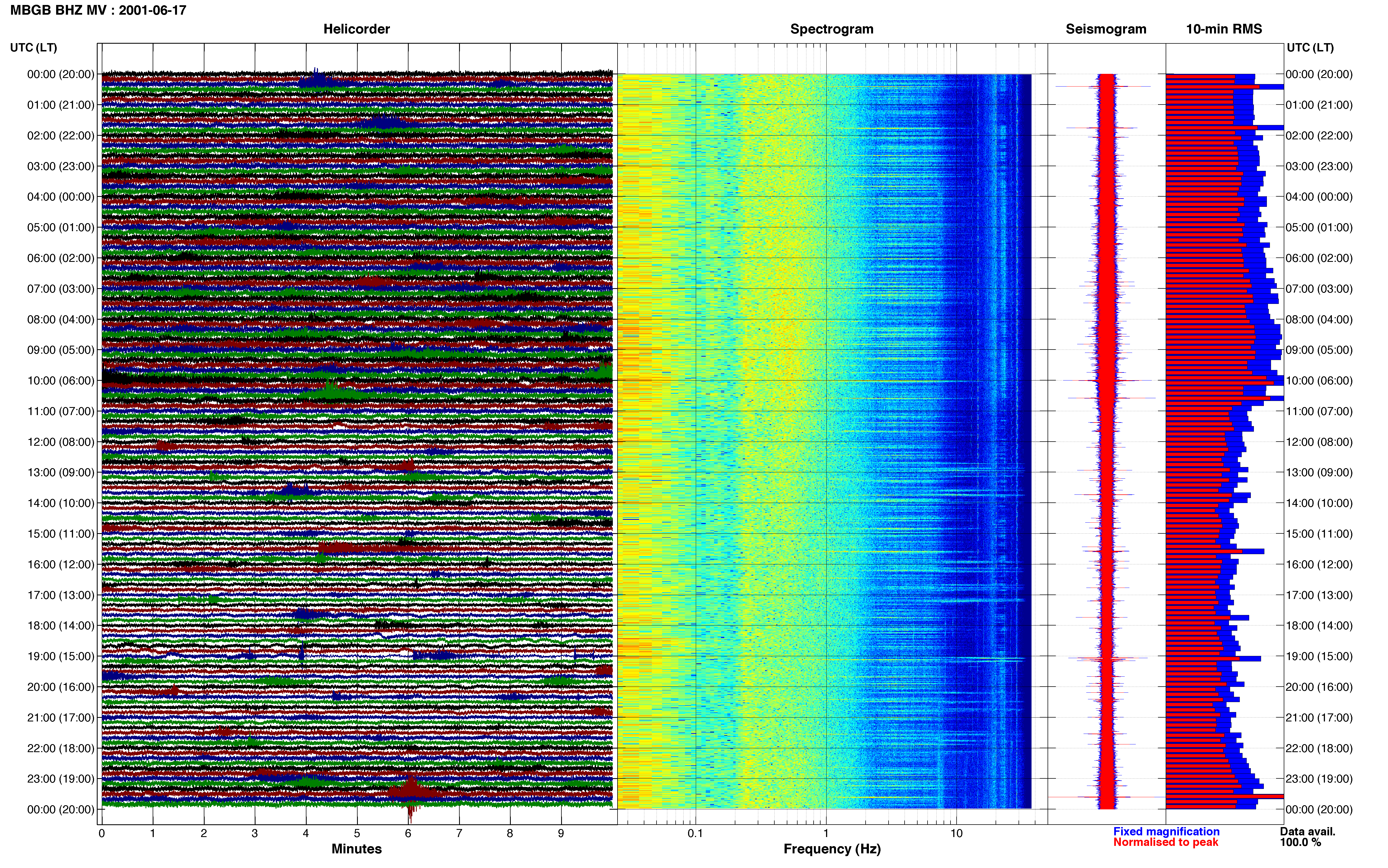Click right time label '22:00 (18:00)'

1319,749
